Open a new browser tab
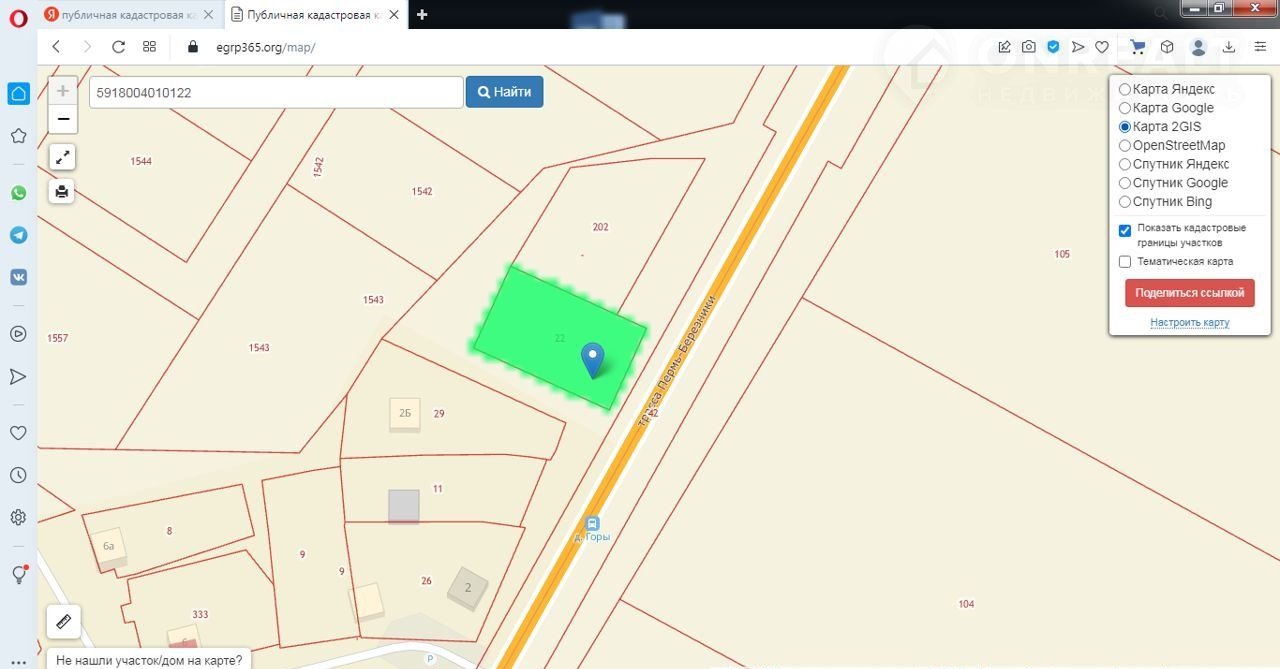 (x=422, y=14)
